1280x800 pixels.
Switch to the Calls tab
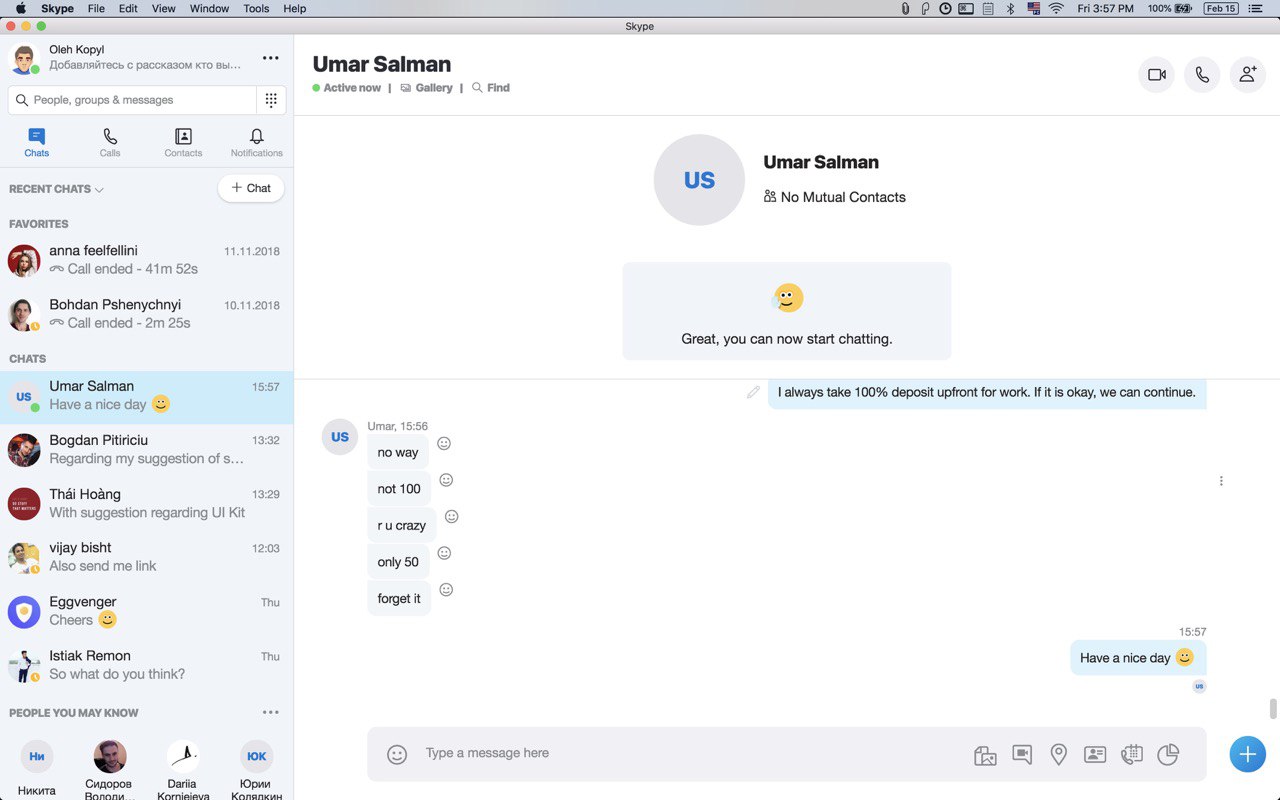pyautogui.click(x=110, y=143)
